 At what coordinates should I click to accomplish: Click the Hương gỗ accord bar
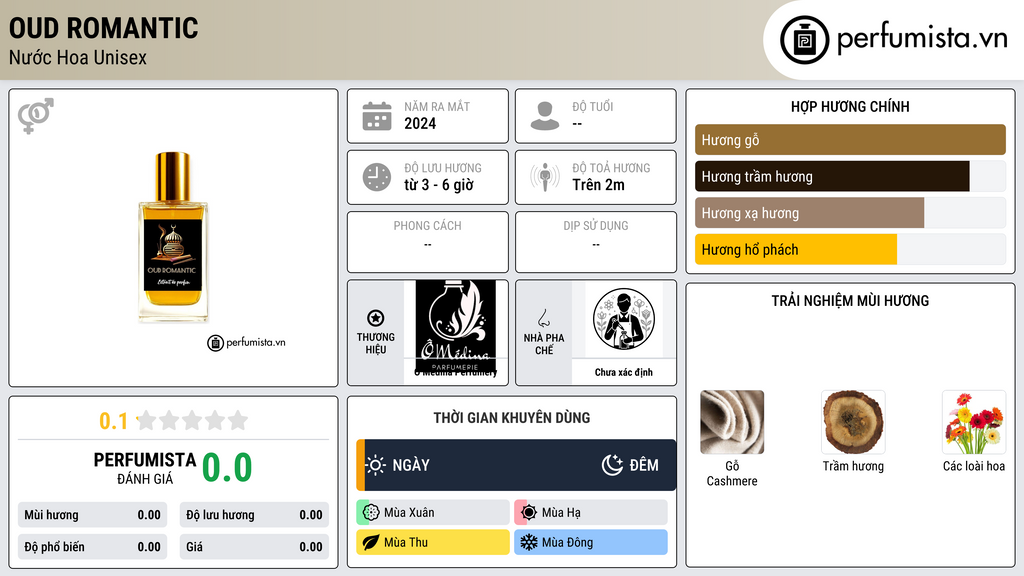pyautogui.click(x=850, y=140)
